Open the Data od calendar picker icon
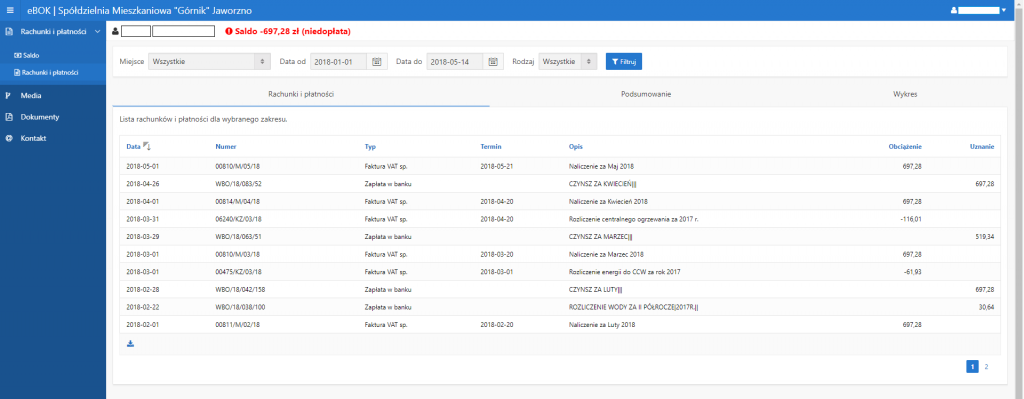The image size is (1024, 399). click(x=376, y=61)
